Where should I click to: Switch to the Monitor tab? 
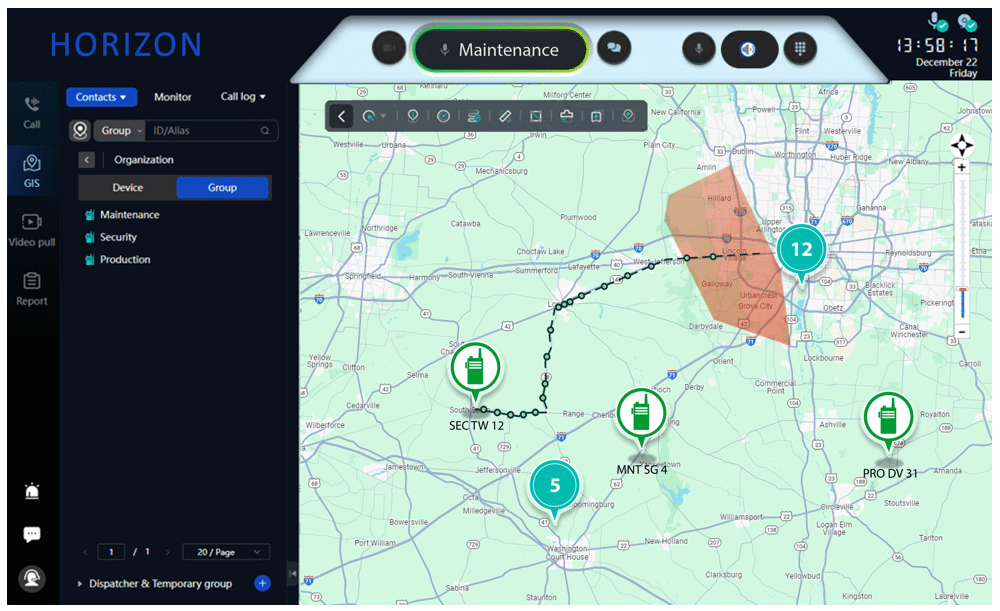click(173, 97)
